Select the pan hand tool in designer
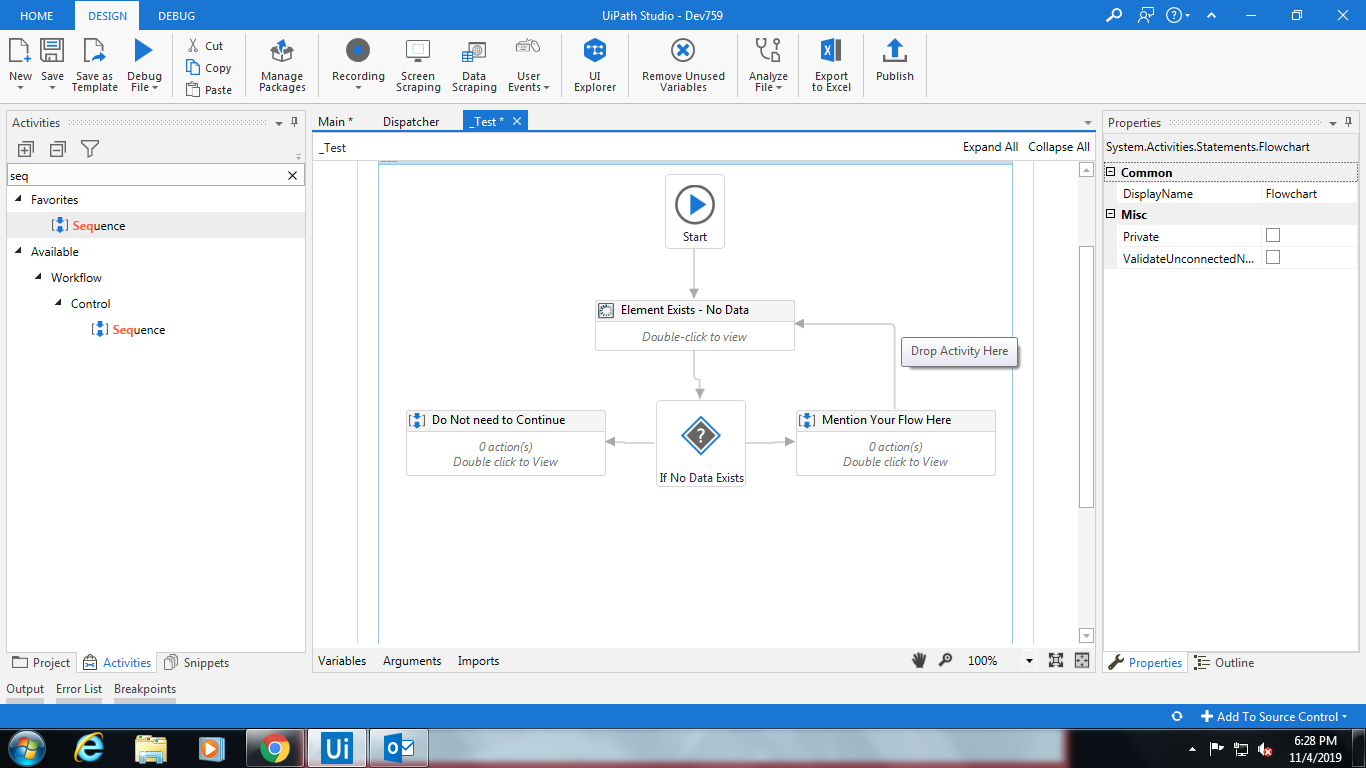Screen dimensions: 1366x768 coord(919,660)
